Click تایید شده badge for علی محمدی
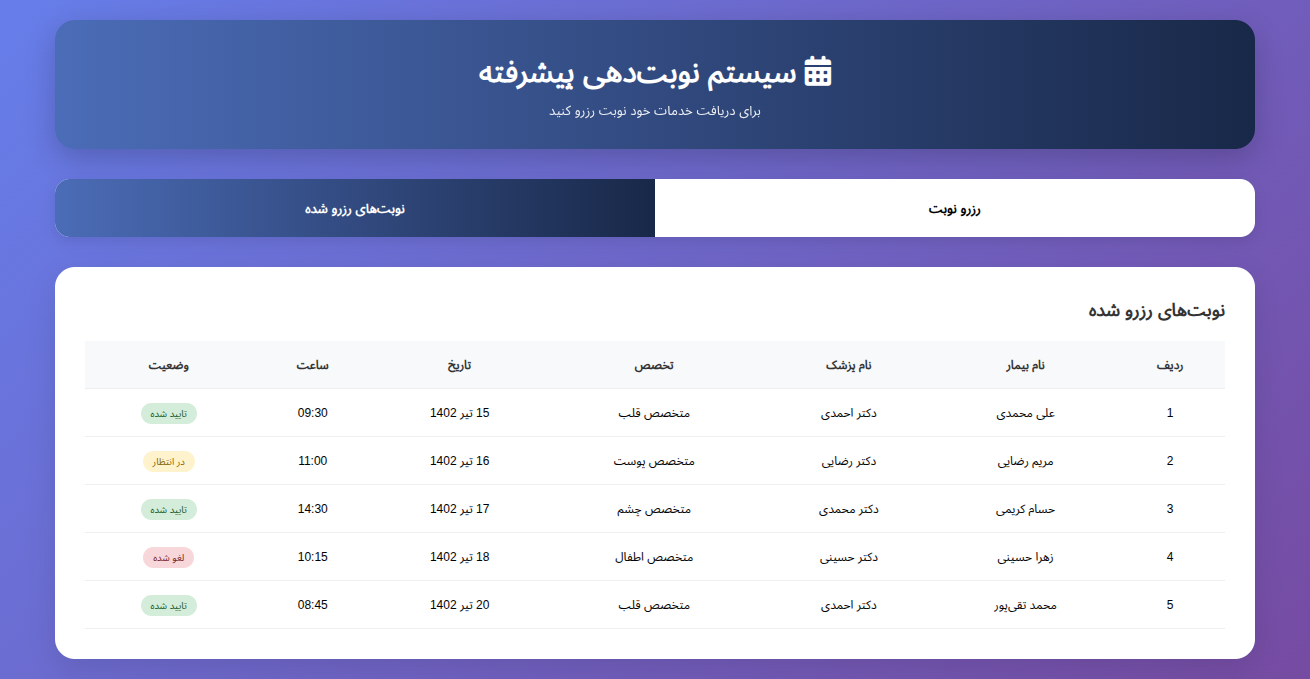The height and width of the screenshot is (679, 1310). pos(169,414)
